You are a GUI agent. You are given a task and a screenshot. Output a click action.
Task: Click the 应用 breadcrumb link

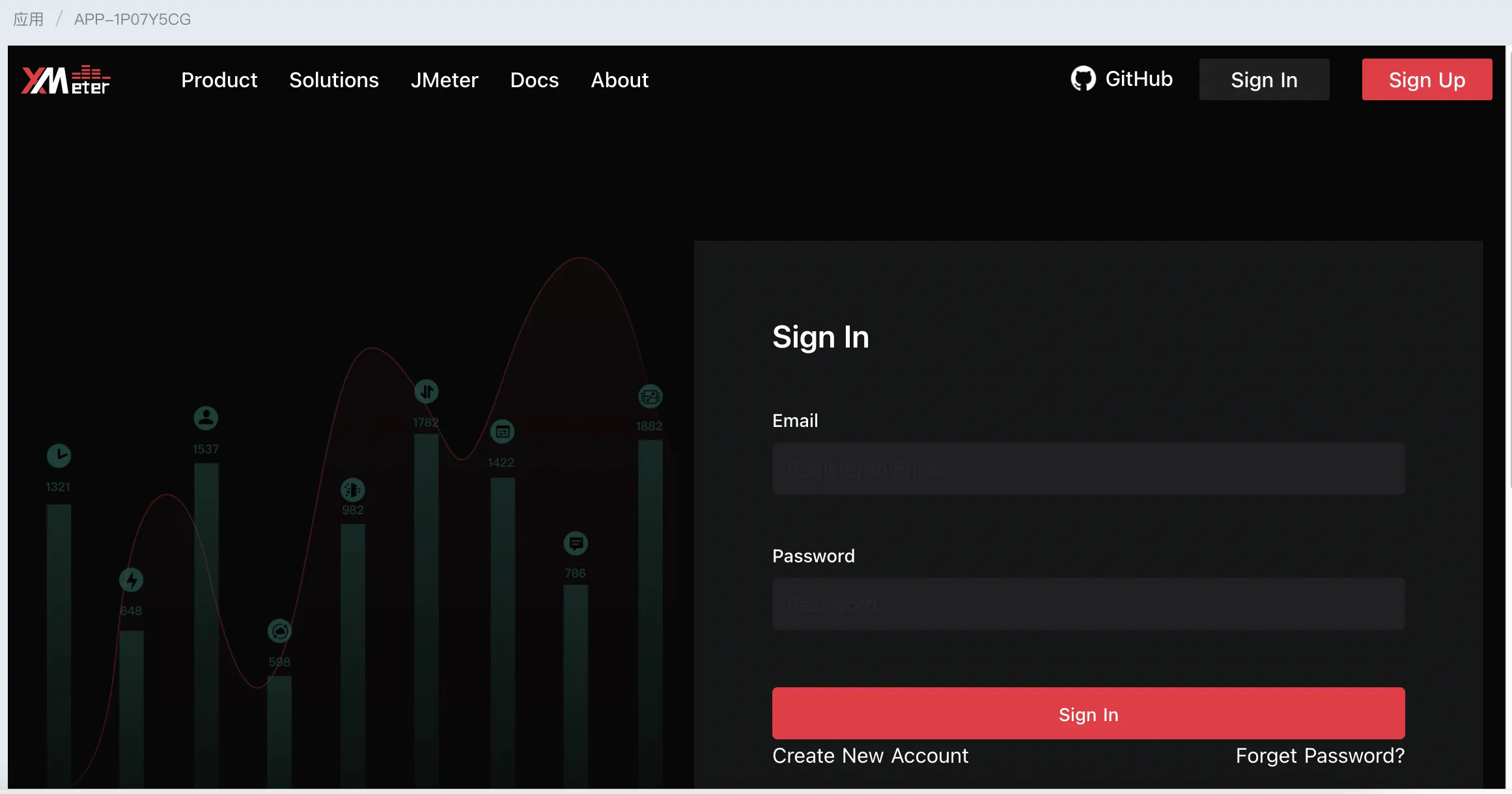(x=29, y=19)
